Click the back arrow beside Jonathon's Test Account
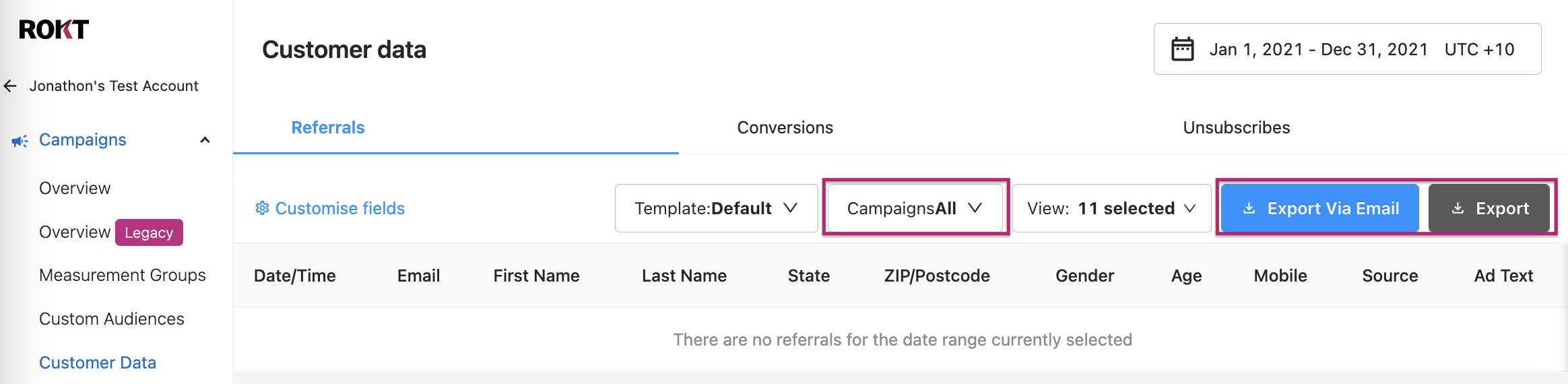Image resolution: width=1568 pixels, height=384 pixels. tap(10, 86)
